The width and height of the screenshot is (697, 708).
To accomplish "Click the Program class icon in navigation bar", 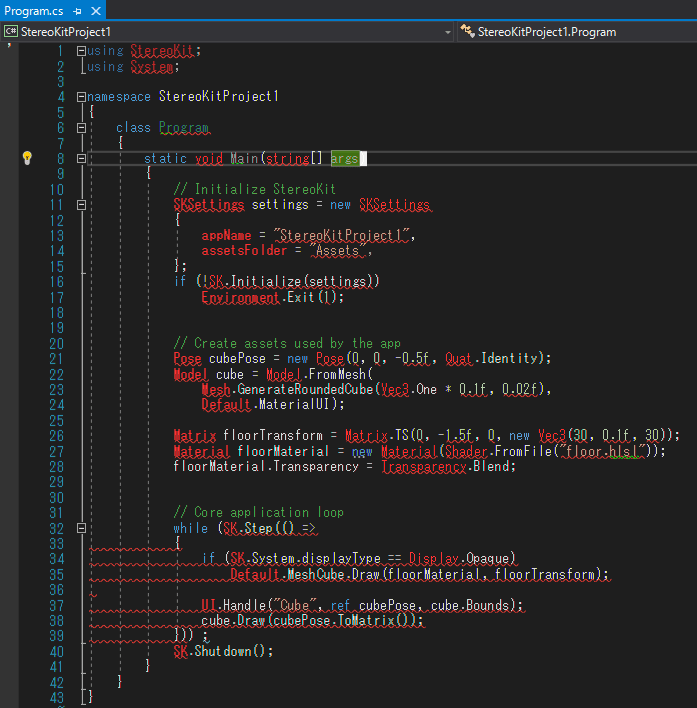I will [x=468, y=32].
